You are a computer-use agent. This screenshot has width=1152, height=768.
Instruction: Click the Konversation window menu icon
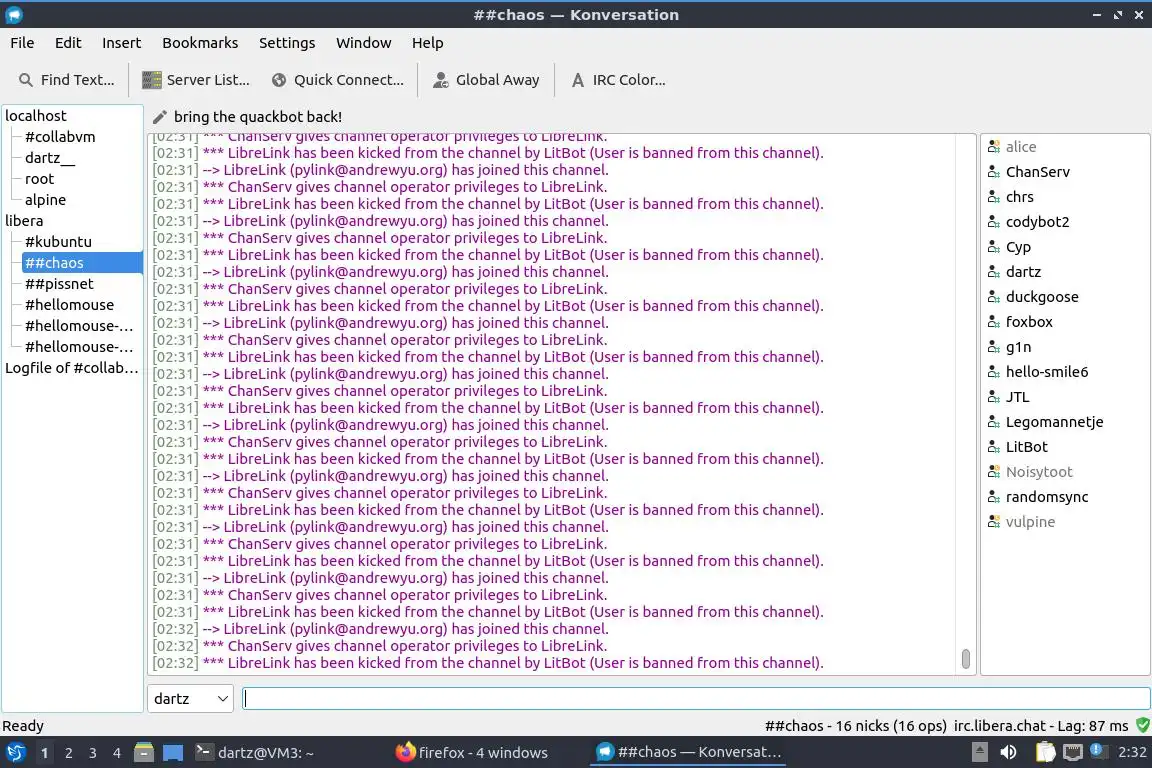13,14
